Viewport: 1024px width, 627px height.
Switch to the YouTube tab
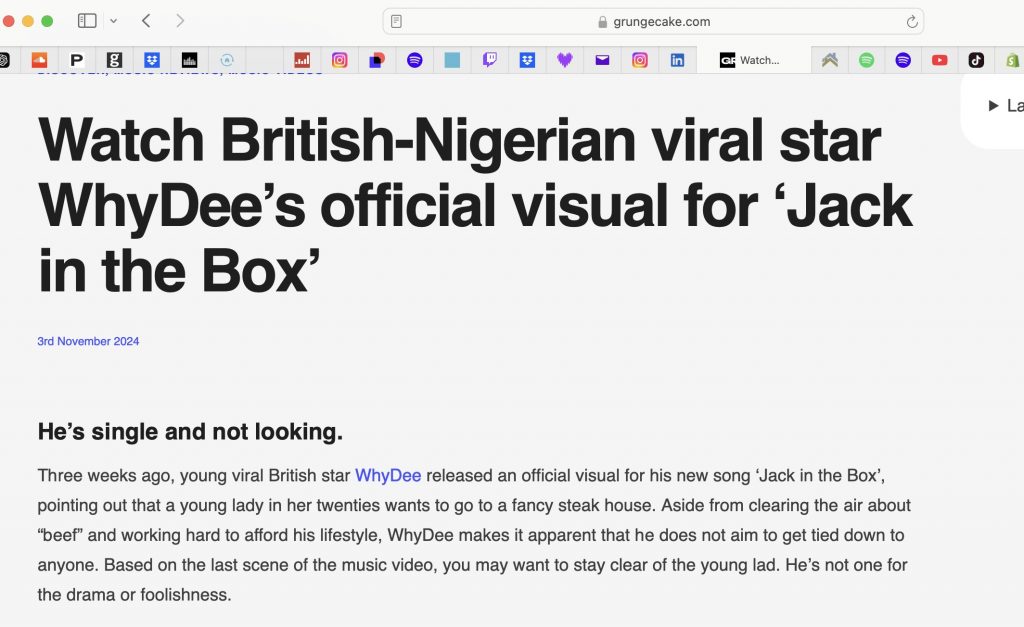click(x=939, y=60)
